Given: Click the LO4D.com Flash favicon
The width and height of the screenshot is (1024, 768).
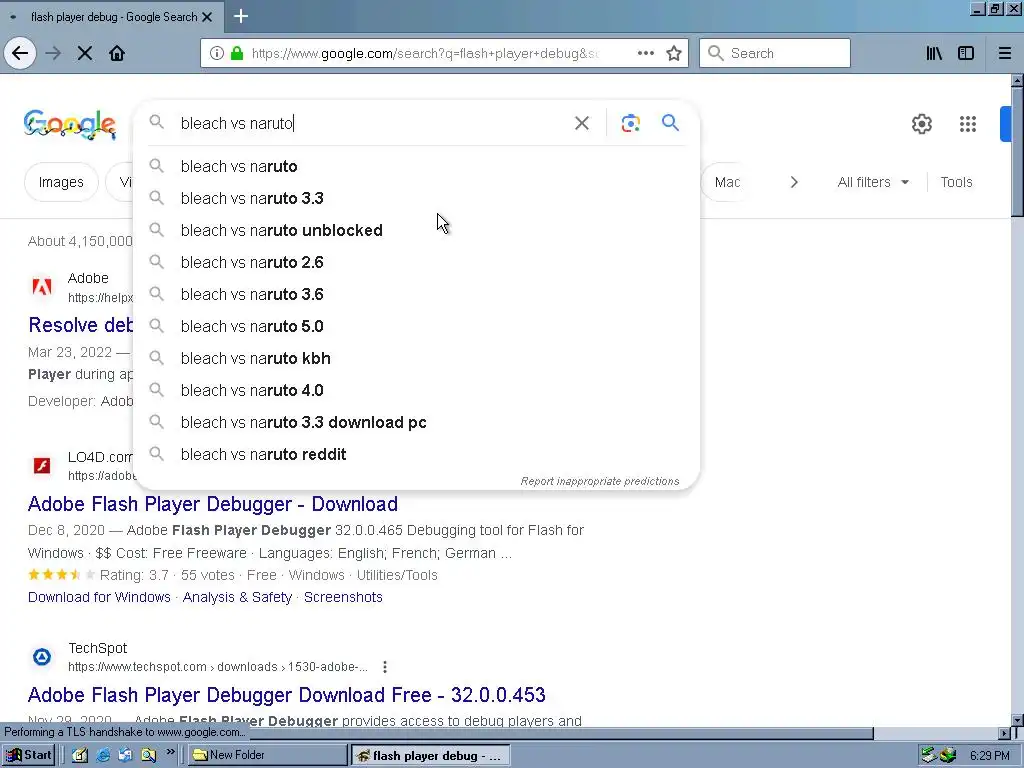Looking at the screenshot, I should pos(42,466).
